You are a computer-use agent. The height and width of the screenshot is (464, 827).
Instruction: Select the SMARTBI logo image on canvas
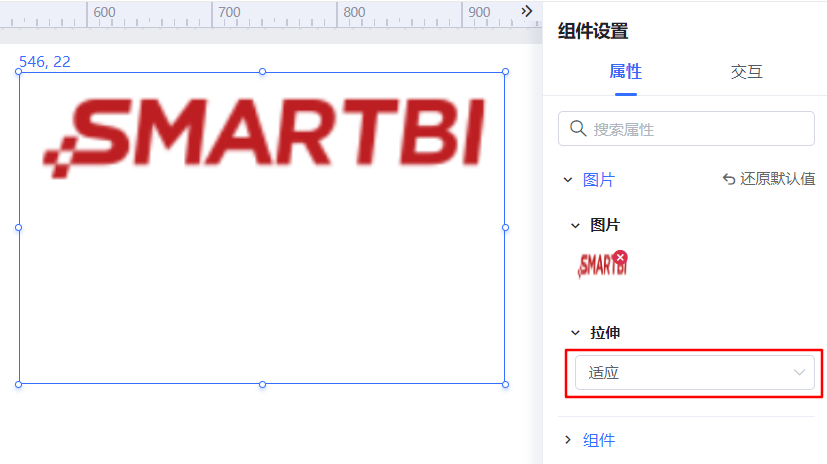263,137
